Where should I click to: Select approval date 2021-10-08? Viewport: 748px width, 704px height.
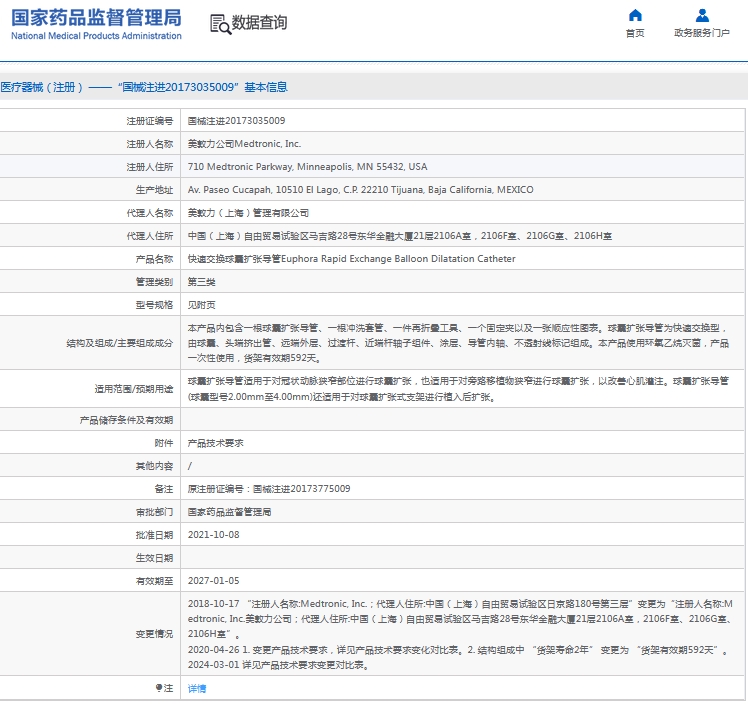(213, 535)
